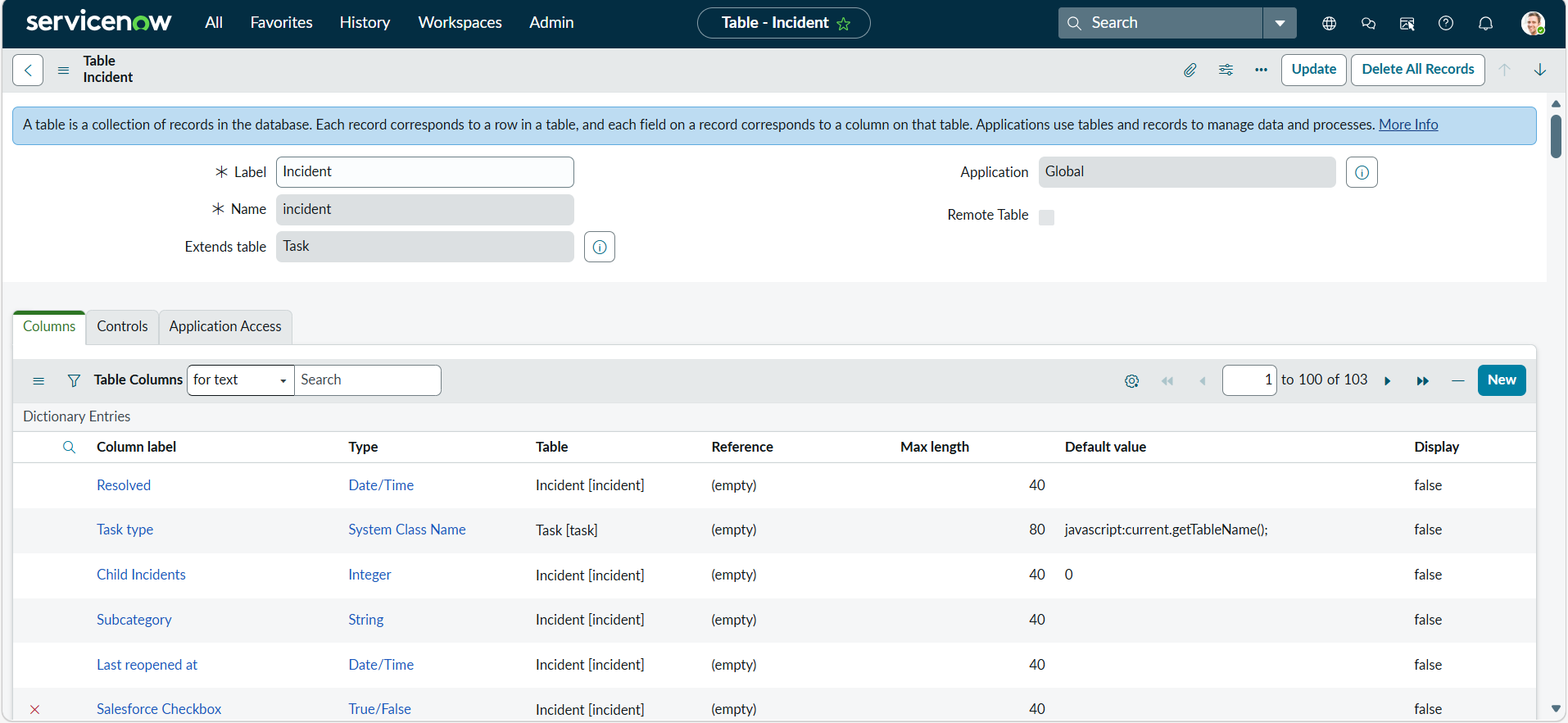Toggle the Remote Table checkbox
This screenshot has width=1568, height=723.
pos(1046,216)
